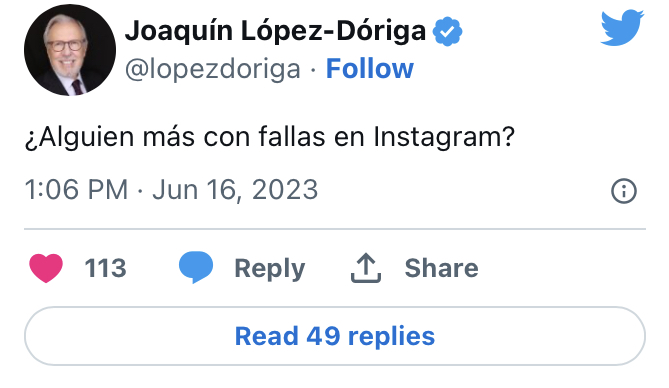Click the Twitter bird logo
The height and width of the screenshot is (388, 669).
click(622, 28)
